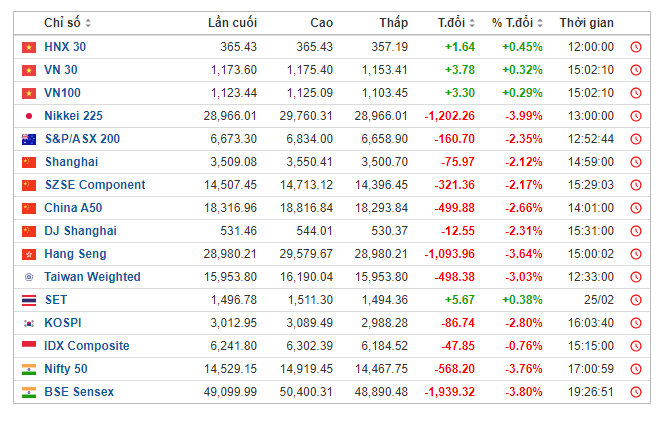The height and width of the screenshot is (421, 661).
Task: Open the IDX Composite index link
Action: point(87,346)
